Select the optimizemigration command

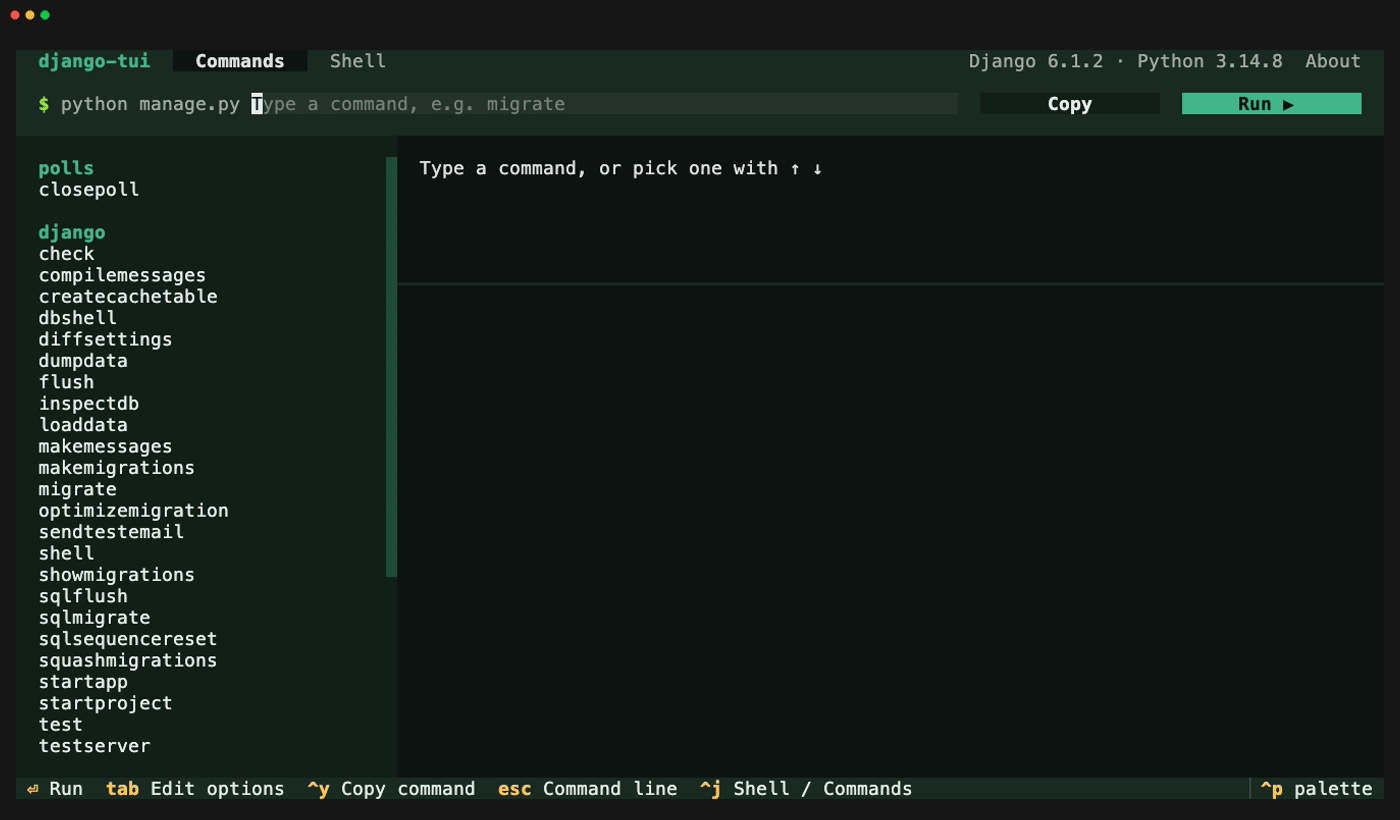[x=134, y=511]
